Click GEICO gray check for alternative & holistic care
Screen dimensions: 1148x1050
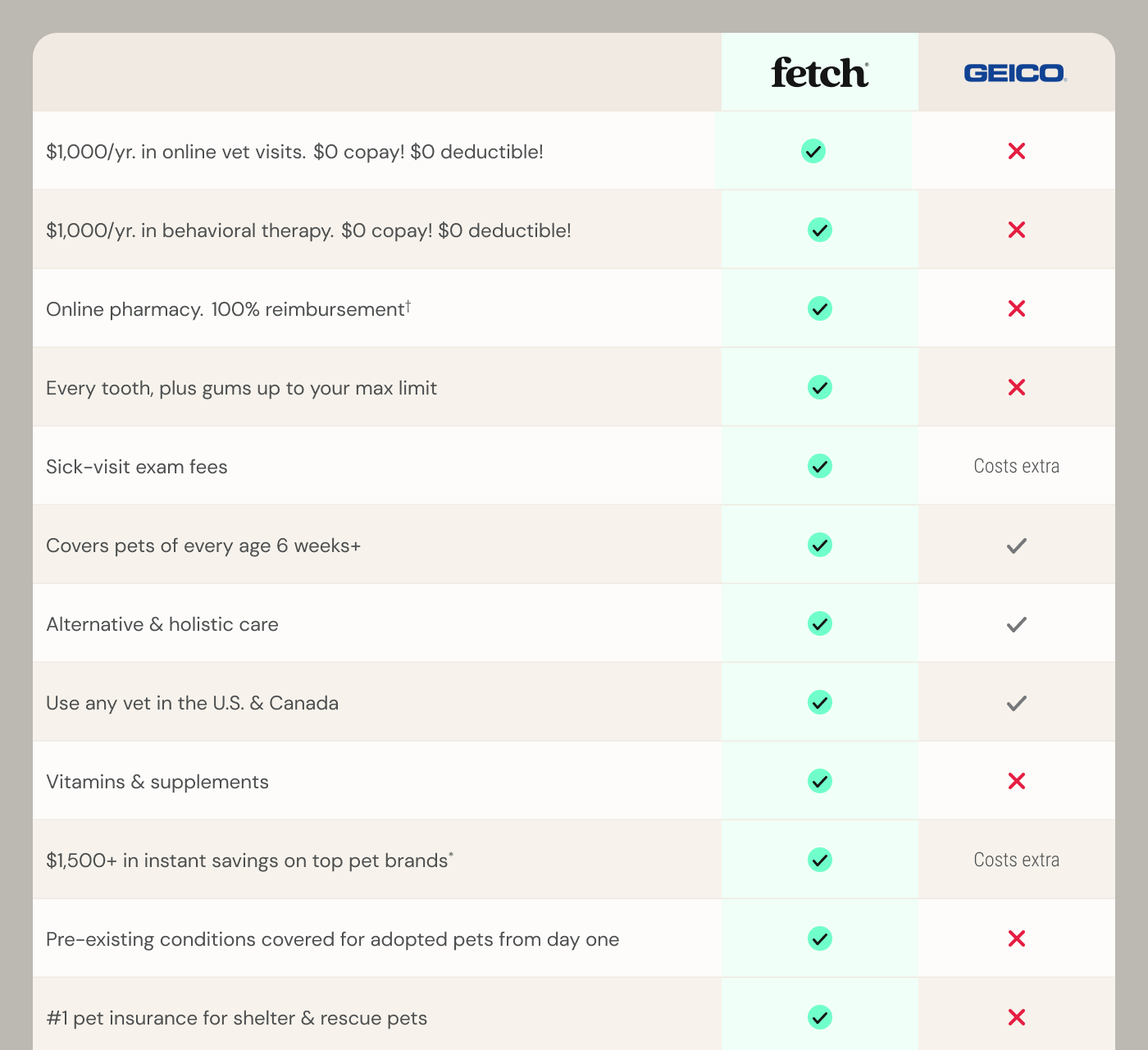(1017, 624)
